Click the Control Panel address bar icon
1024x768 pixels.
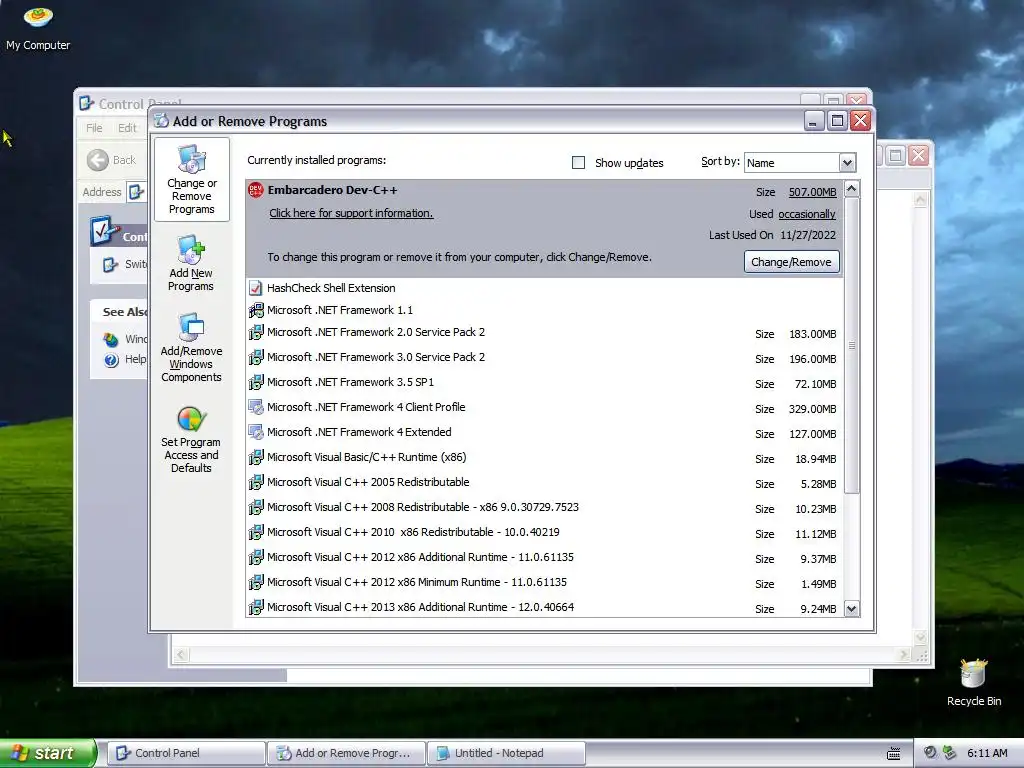click(x=136, y=192)
